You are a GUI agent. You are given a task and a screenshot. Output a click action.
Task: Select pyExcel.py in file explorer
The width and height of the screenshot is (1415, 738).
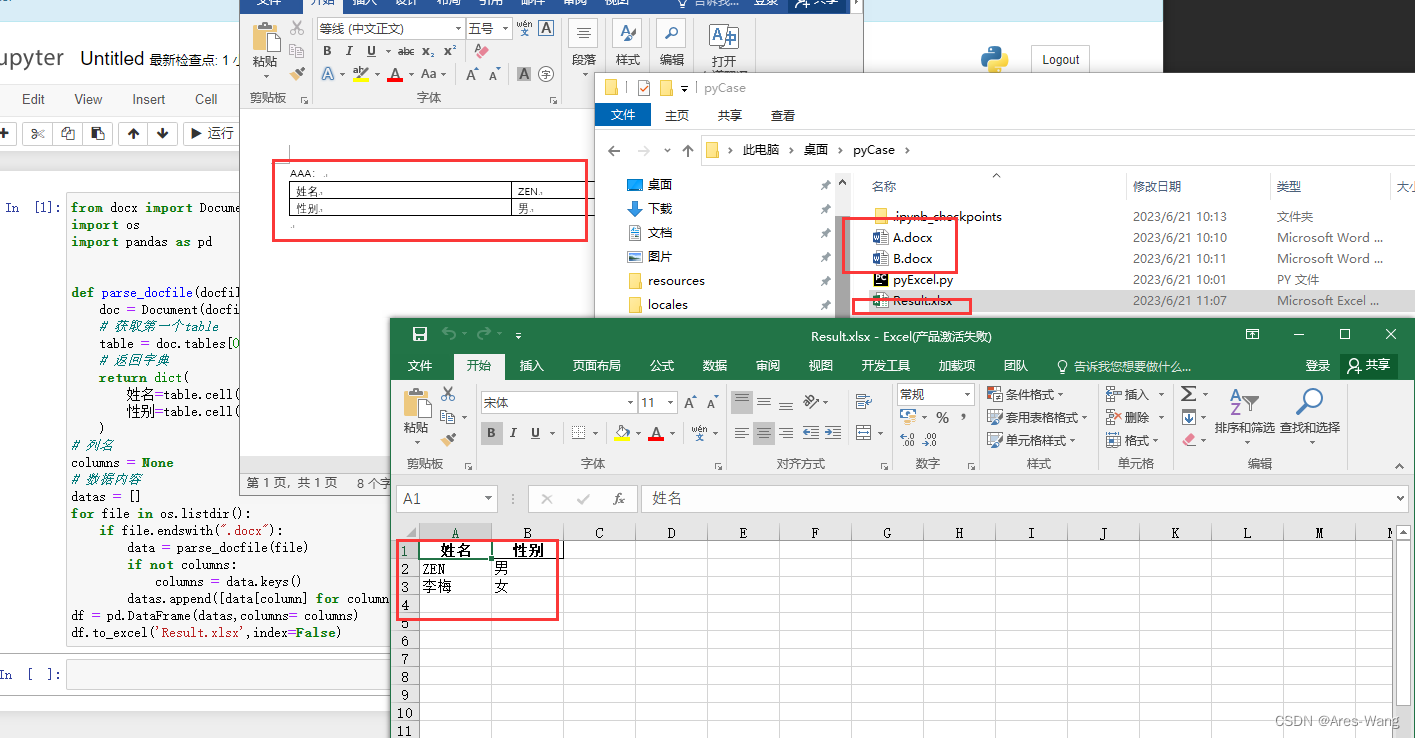[922, 280]
